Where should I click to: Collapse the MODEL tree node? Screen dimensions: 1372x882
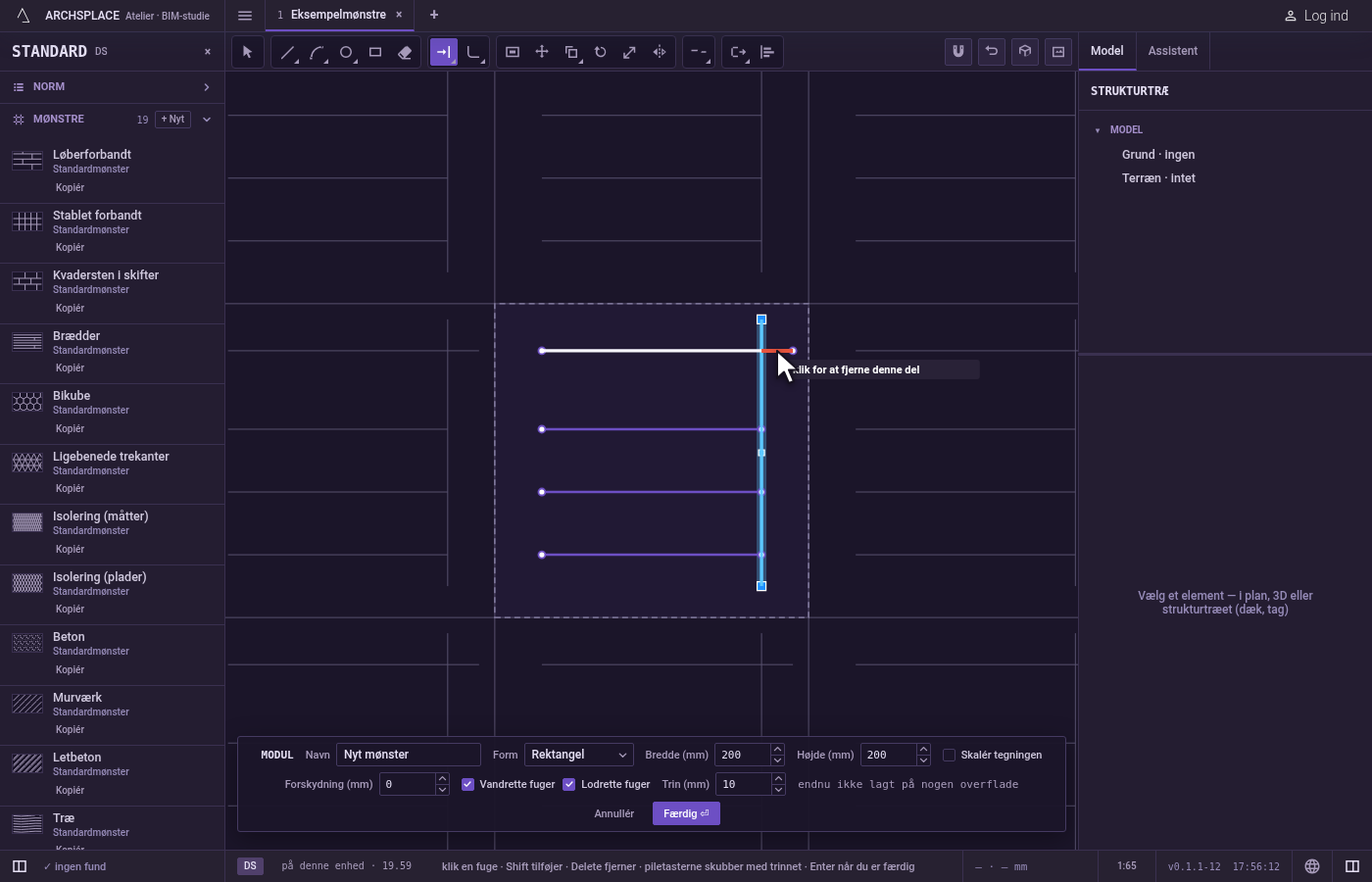(x=1098, y=130)
